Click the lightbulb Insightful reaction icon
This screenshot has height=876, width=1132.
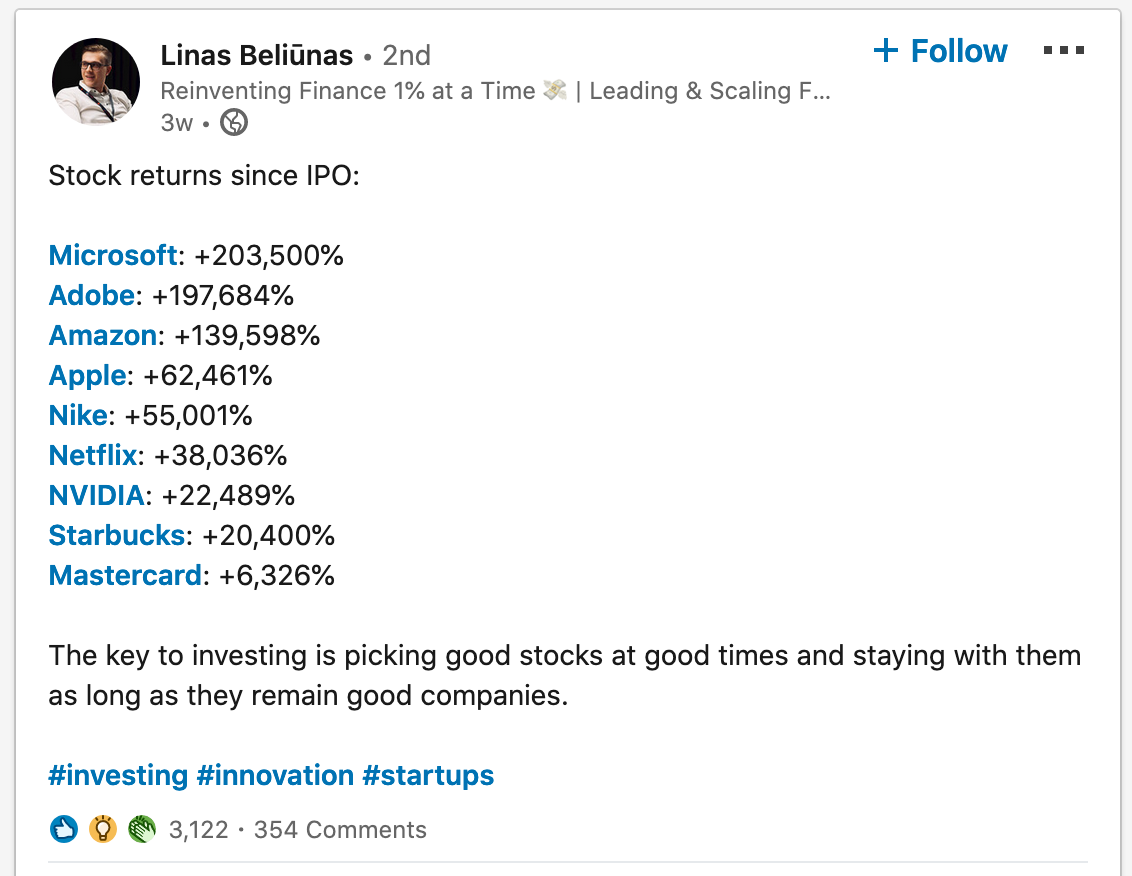tap(103, 829)
